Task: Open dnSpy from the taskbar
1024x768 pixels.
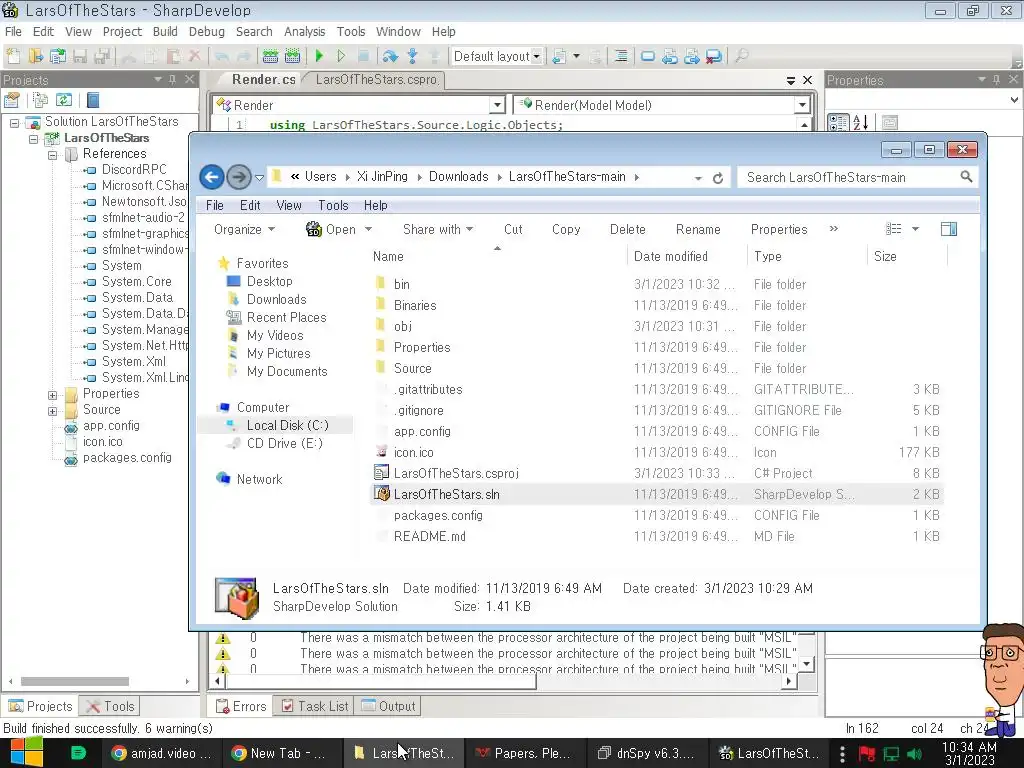Action: pyautogui.click(x=646, y=753)
